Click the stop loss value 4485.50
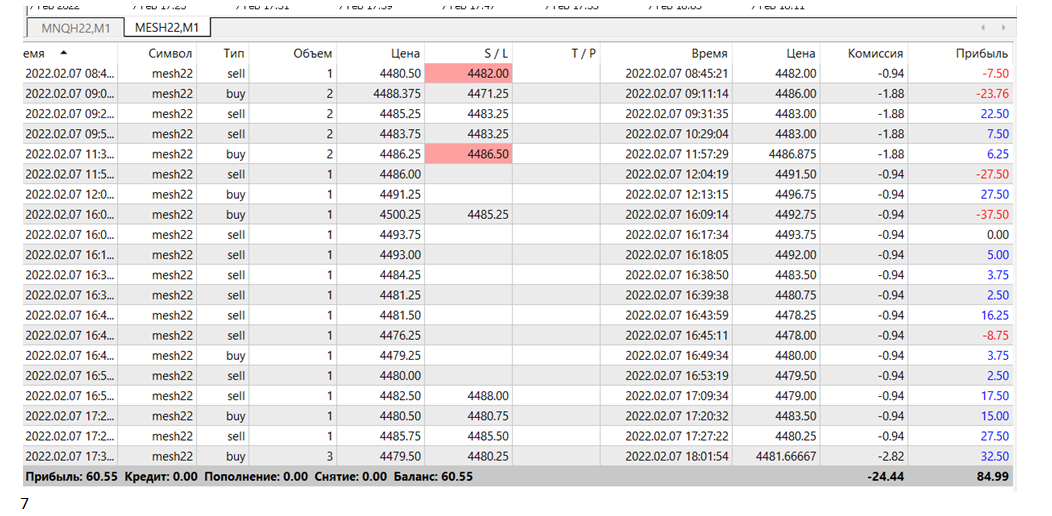The width and height of the screenshot is (1052, 516). (488, 436)
